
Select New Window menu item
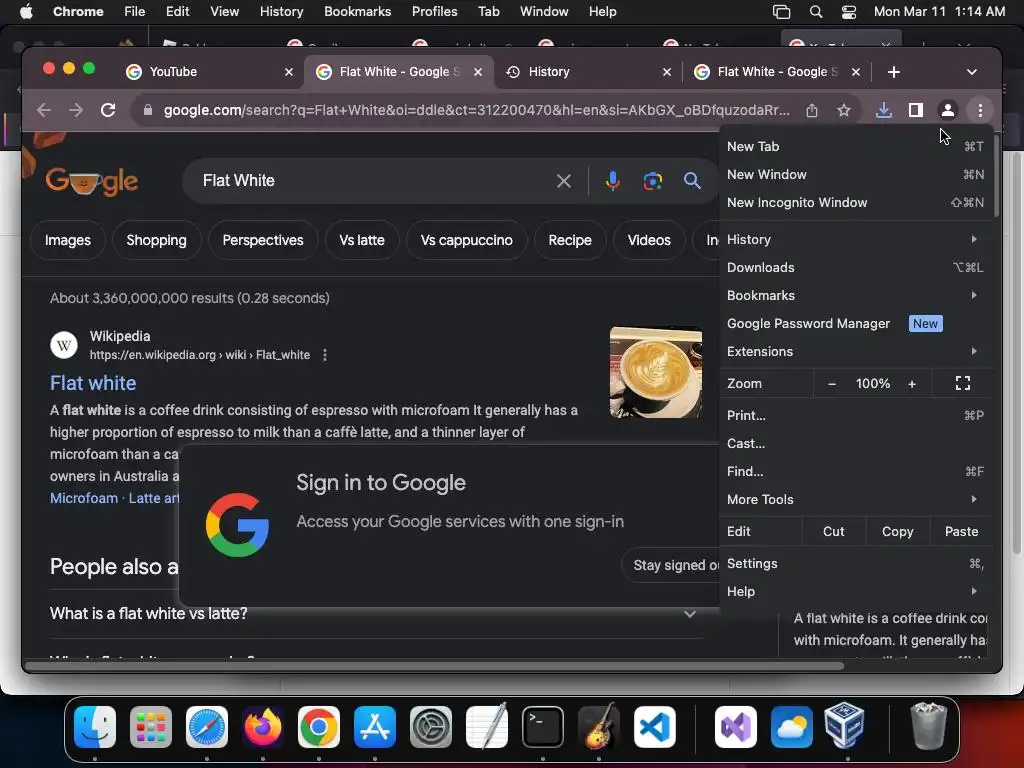856,174
